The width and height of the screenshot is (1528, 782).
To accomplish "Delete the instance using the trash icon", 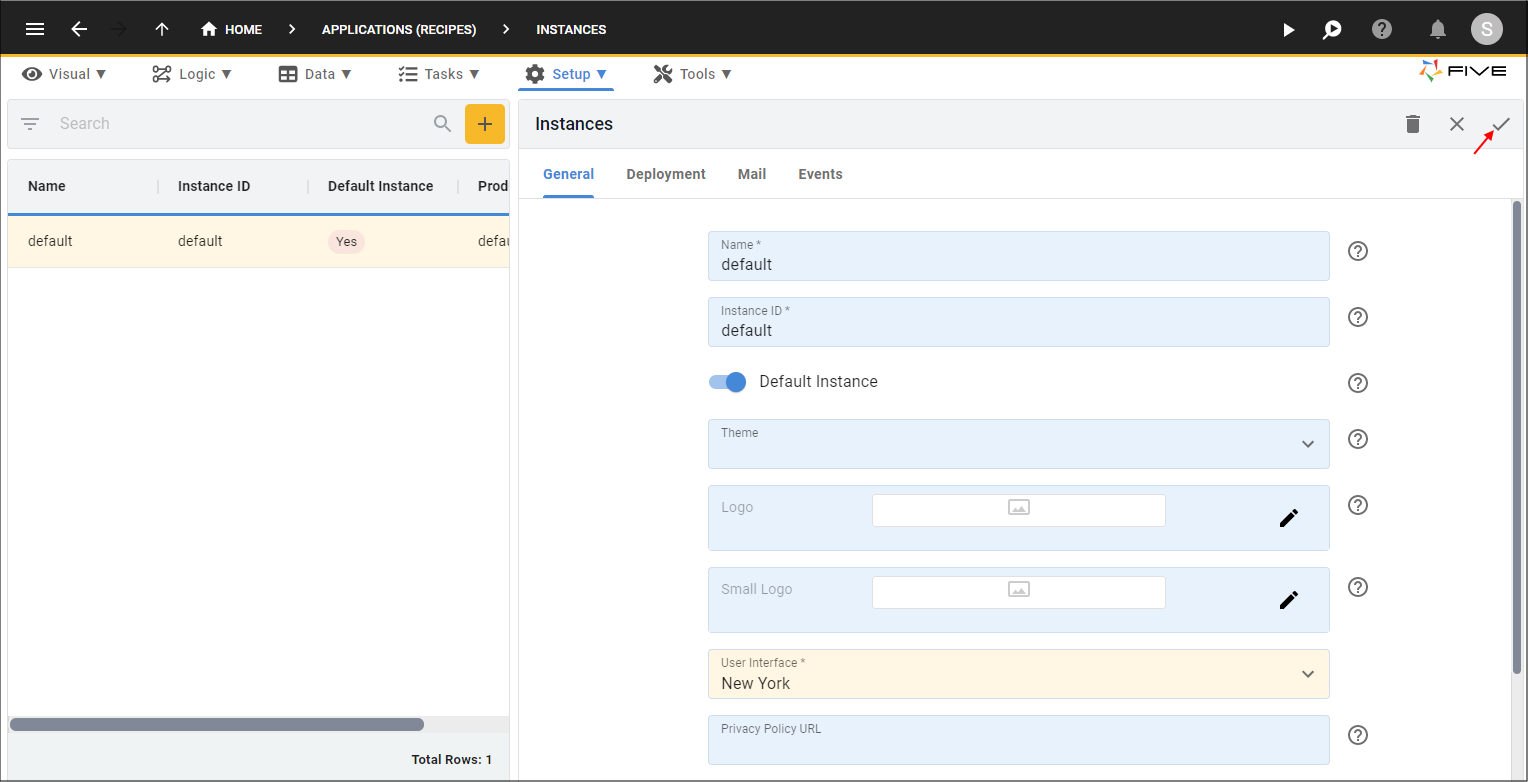I will tap(1412, 124).
